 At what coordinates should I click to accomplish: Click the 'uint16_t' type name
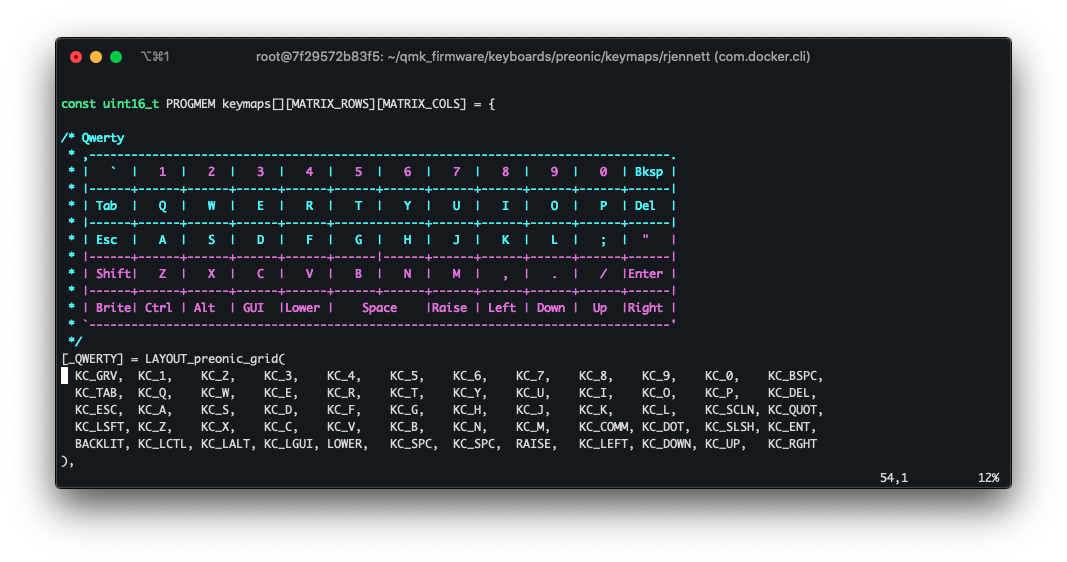point(131,104)
